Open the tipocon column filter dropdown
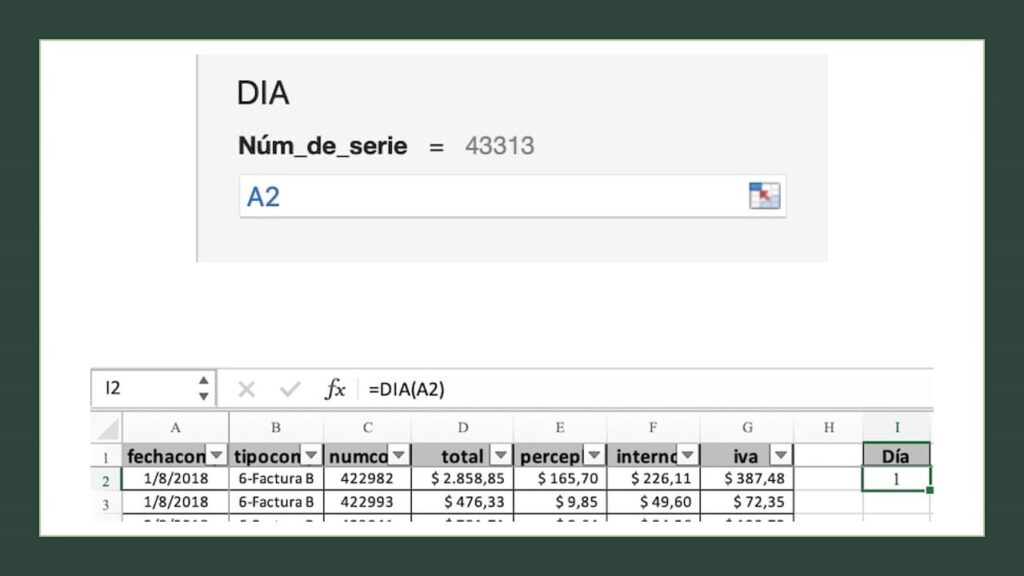This screenshot has width=1024, height=576. (311, 455)
